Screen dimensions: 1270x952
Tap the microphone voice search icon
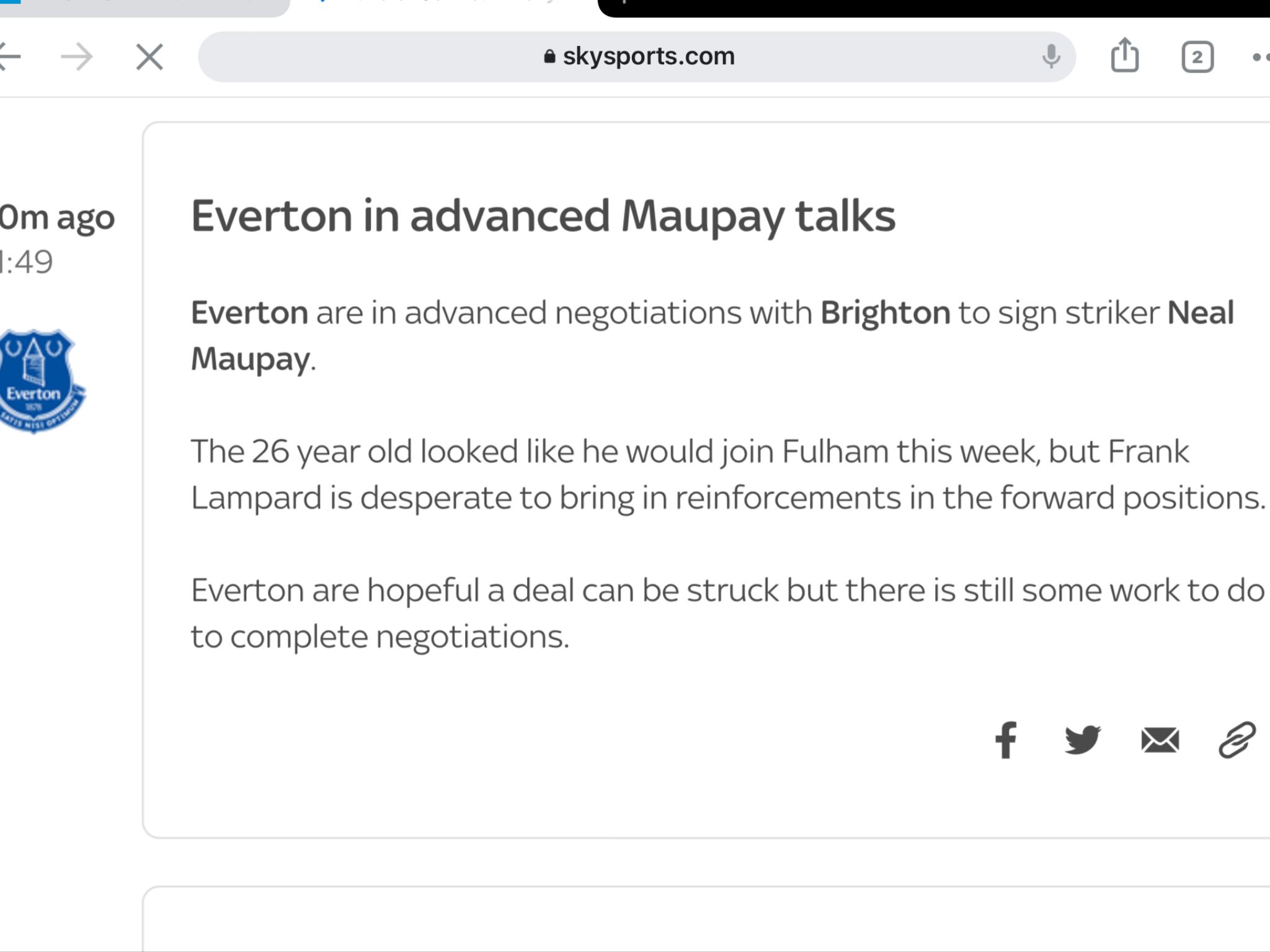click(x=1050, y=57)
